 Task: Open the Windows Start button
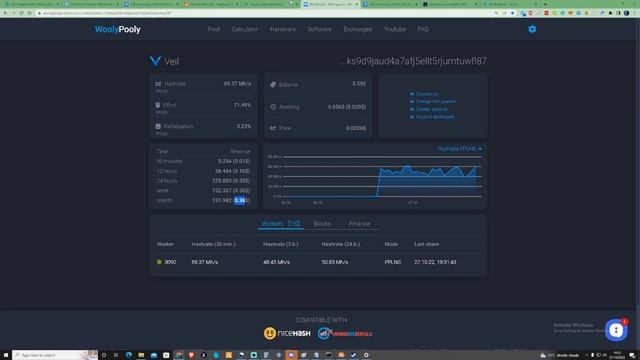pyautogui.click(x=5, y=355)
